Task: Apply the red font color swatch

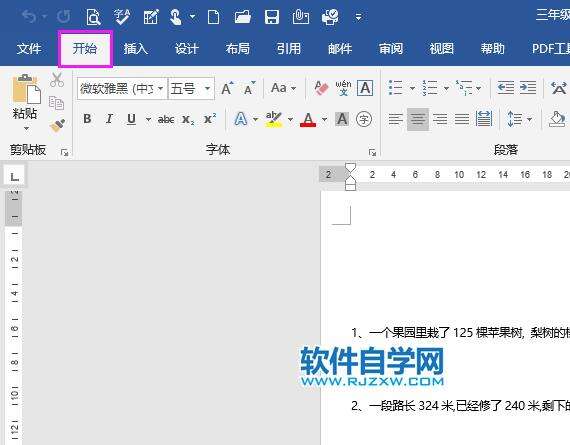Action: pos(308,119)
